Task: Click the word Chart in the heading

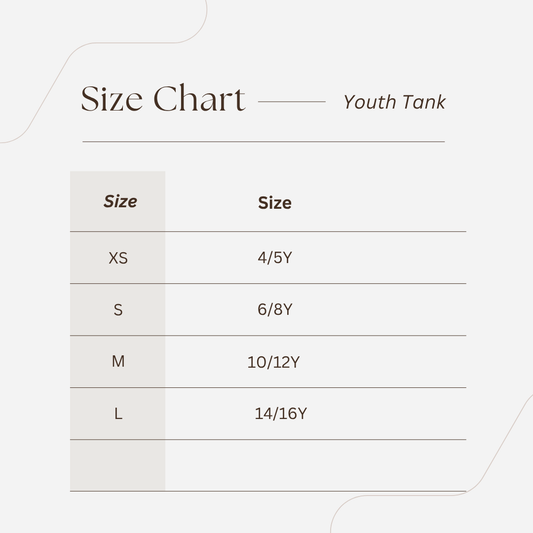Action: tap(199, 98)
